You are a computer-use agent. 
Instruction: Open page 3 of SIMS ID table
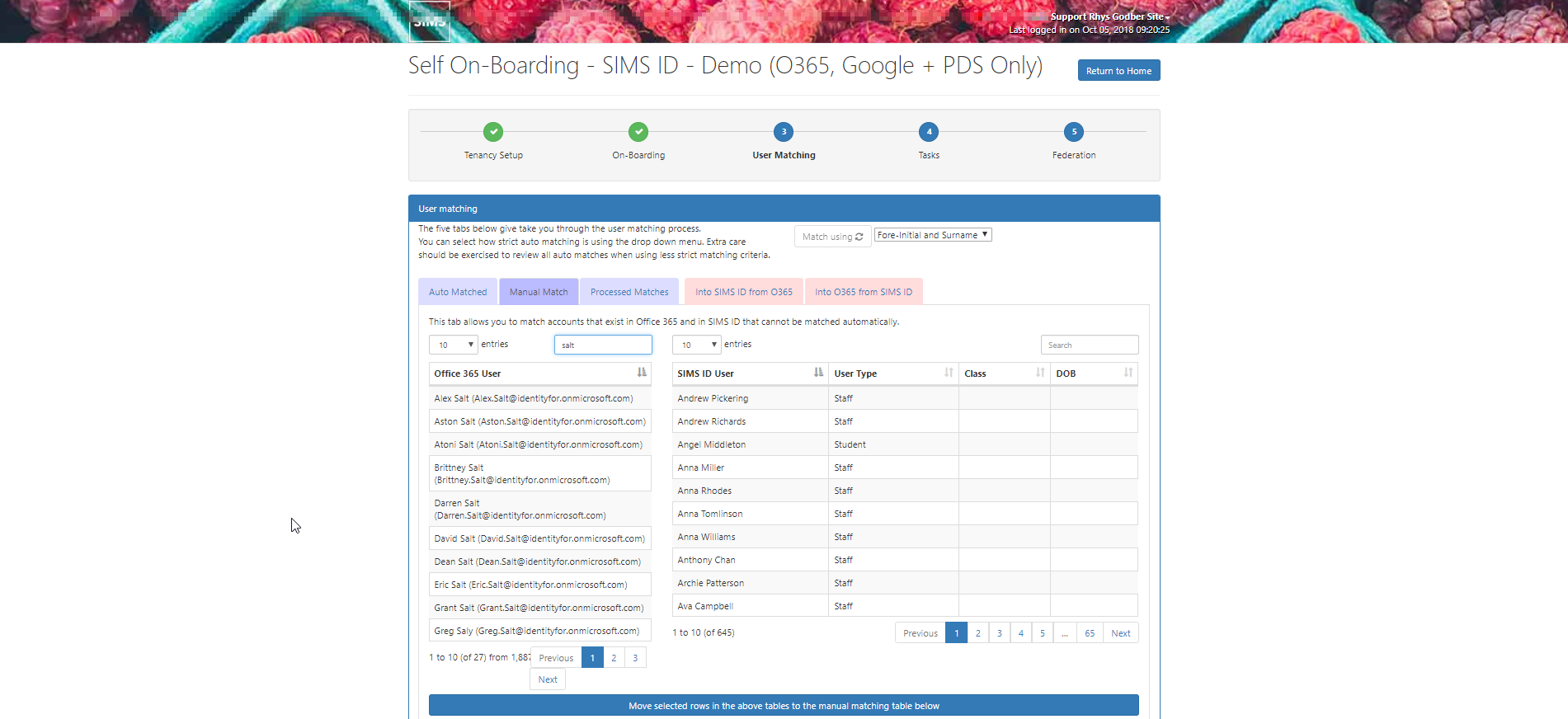pos(1000,633)
